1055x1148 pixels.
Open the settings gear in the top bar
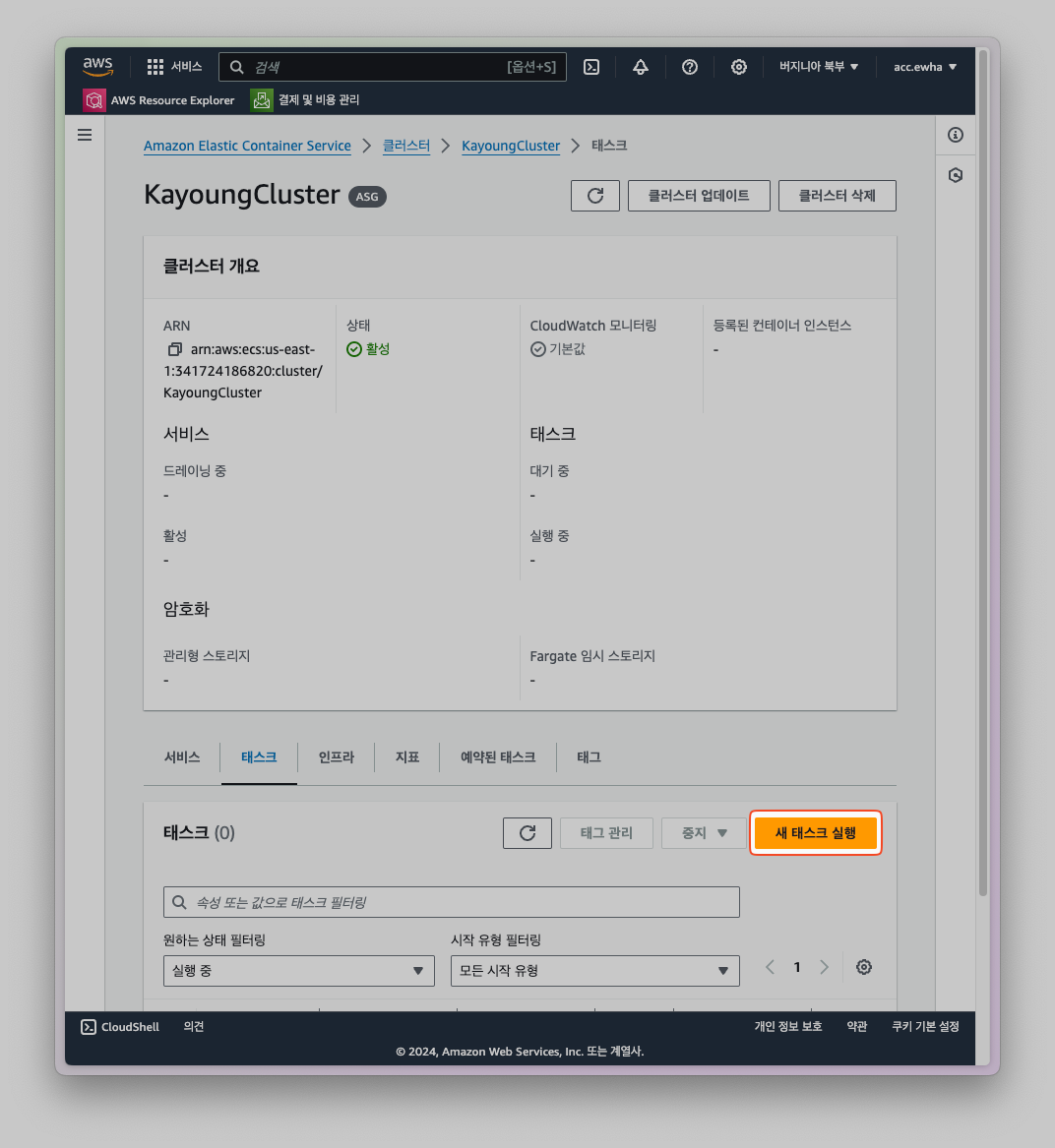click(739, 67)
